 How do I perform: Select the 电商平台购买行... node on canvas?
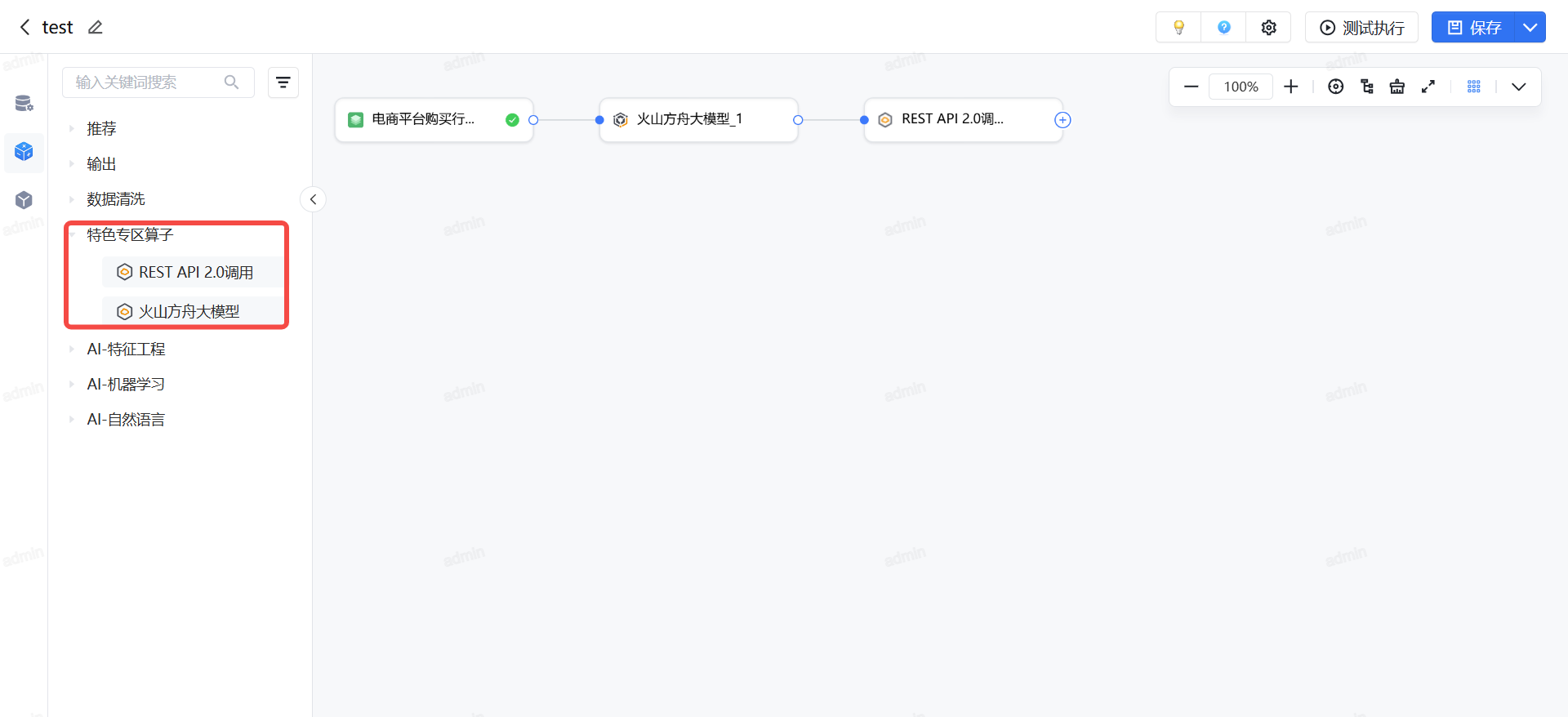tap(434, 120)
